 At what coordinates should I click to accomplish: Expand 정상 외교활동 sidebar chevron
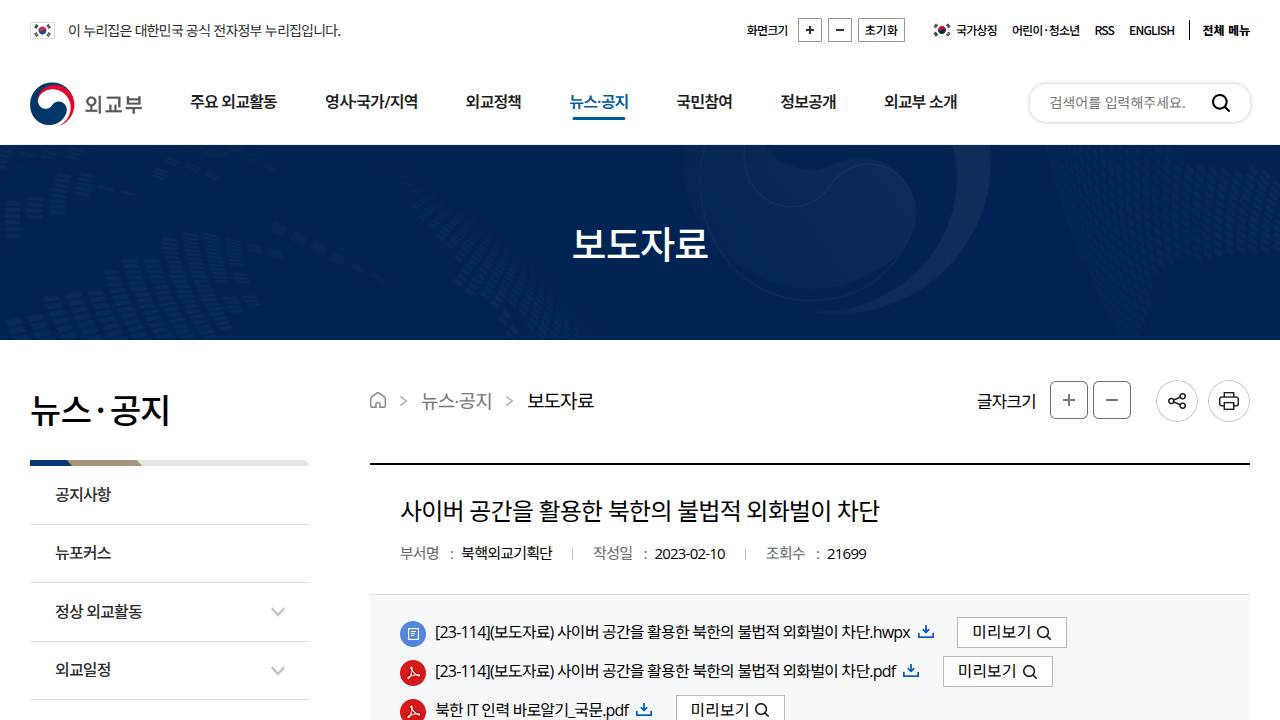(278, 612)
